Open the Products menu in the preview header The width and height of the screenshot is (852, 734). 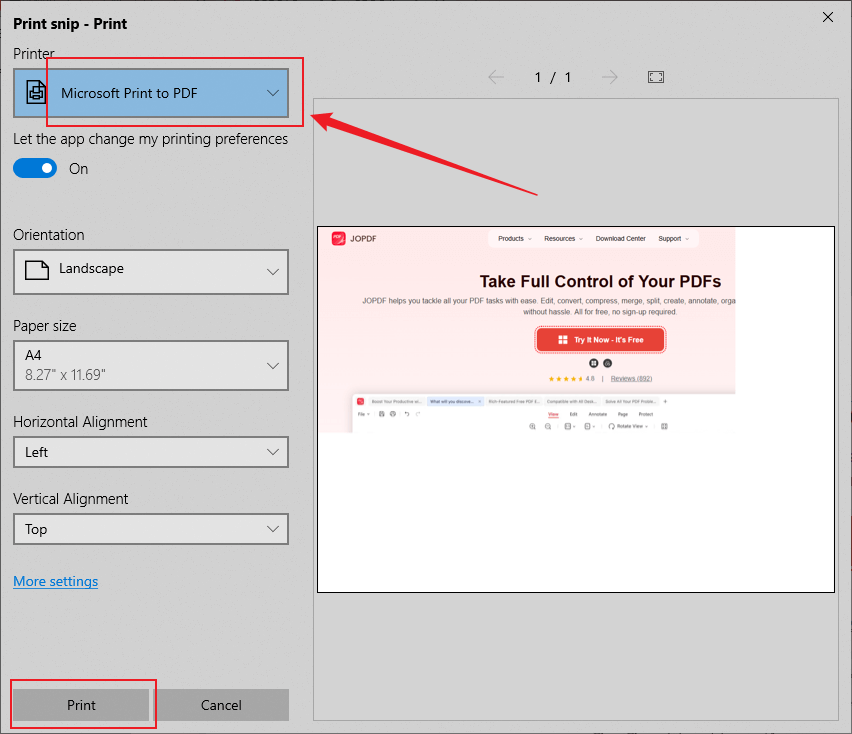pos(512,238)
